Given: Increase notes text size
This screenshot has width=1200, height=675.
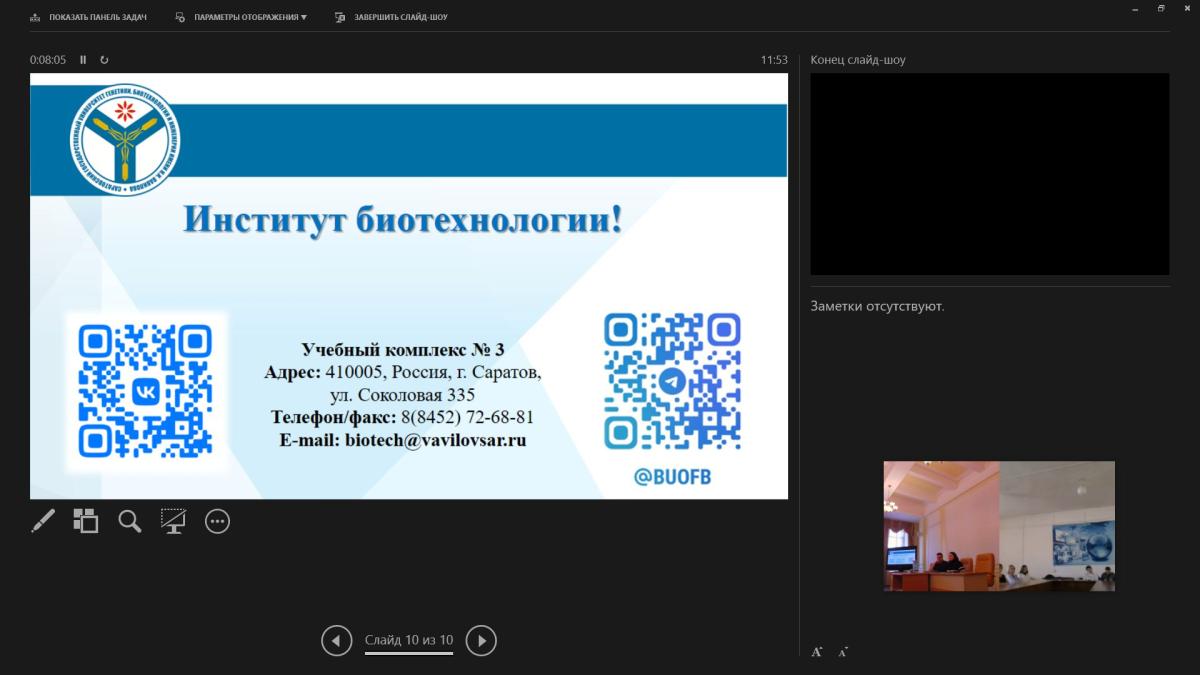Looking at the screenshot, I should tap(817, 652).
